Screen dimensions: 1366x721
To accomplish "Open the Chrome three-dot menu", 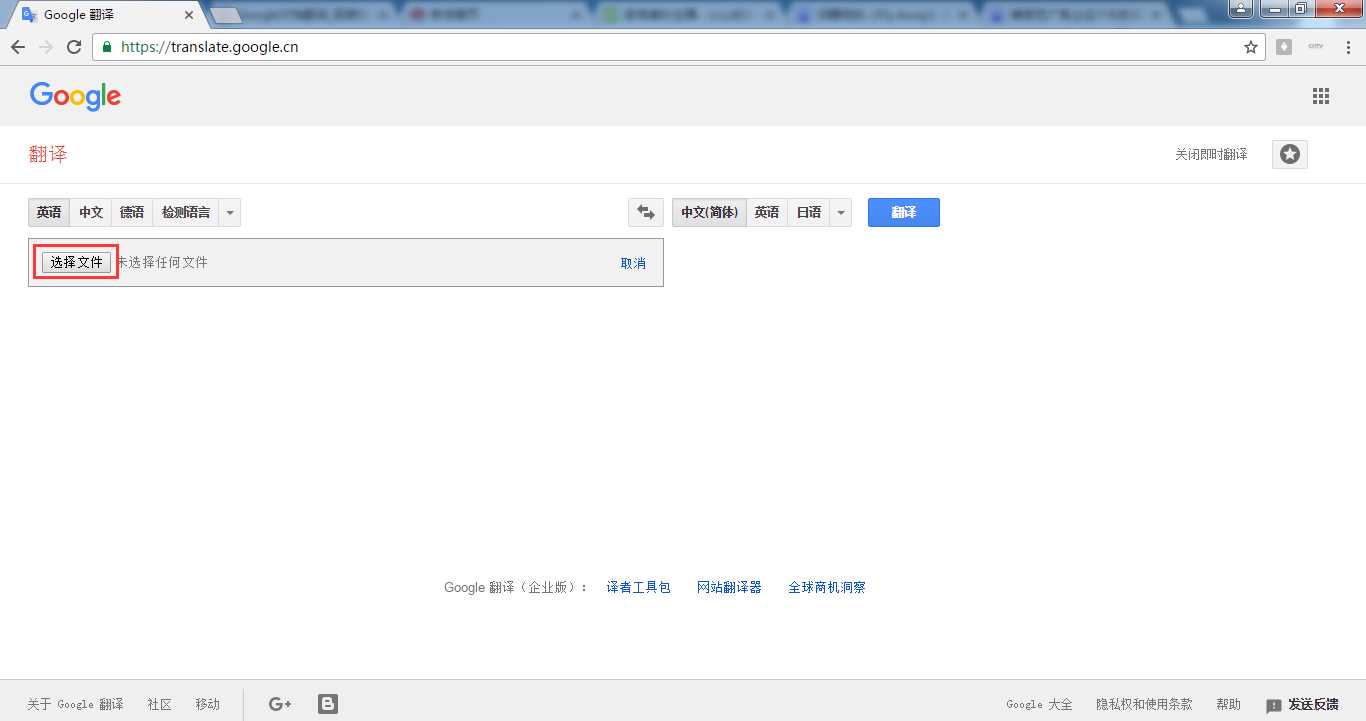I will (x=1349, y=47).
